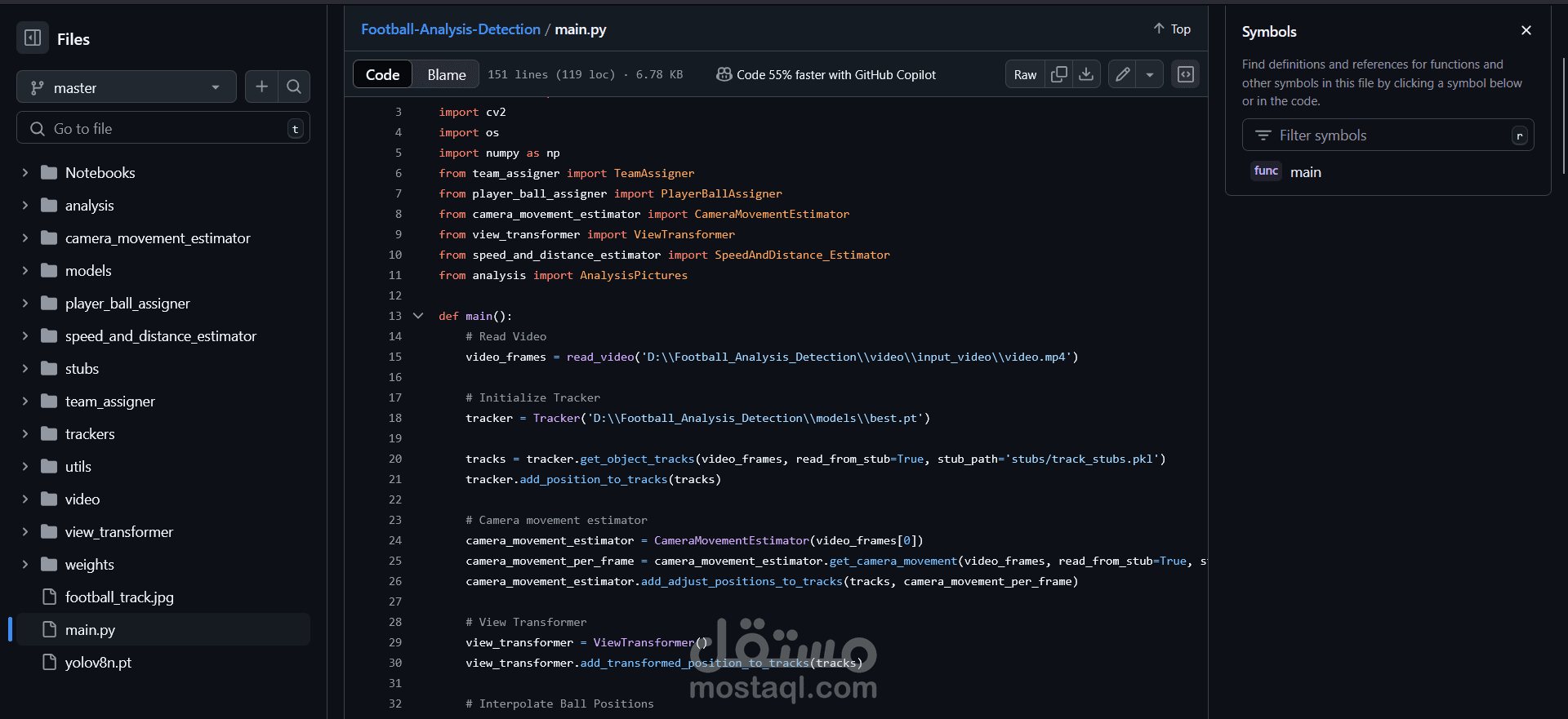Click the TeamAssigner import name
1568x719 pixels.
point(654,173)
